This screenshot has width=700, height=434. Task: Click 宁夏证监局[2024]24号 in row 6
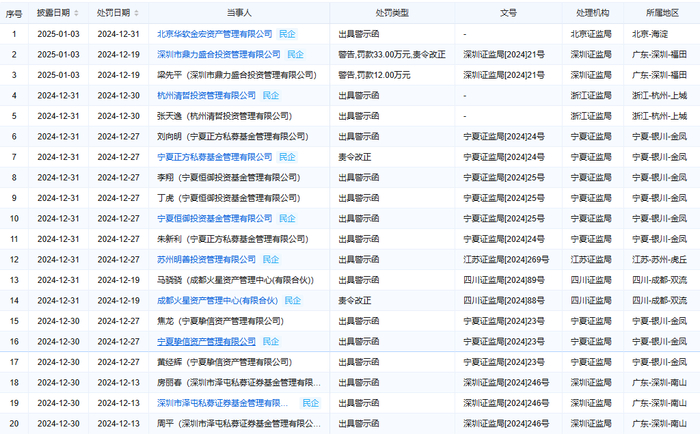504,137
